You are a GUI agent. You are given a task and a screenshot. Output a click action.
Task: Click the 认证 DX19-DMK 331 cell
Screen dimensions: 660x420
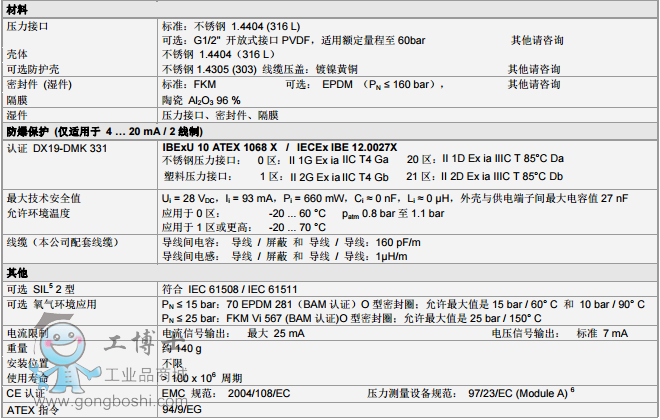pos(56,147)
